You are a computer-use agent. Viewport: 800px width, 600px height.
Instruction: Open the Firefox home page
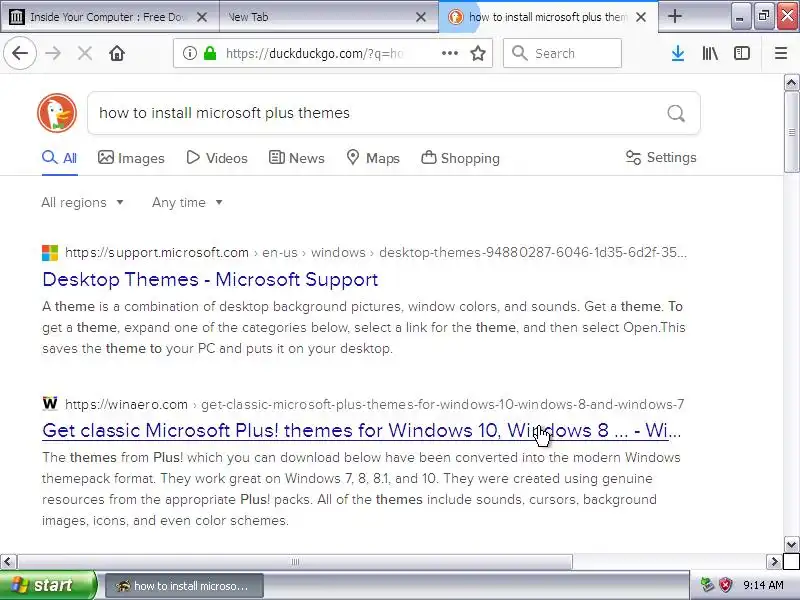point(117,53)
